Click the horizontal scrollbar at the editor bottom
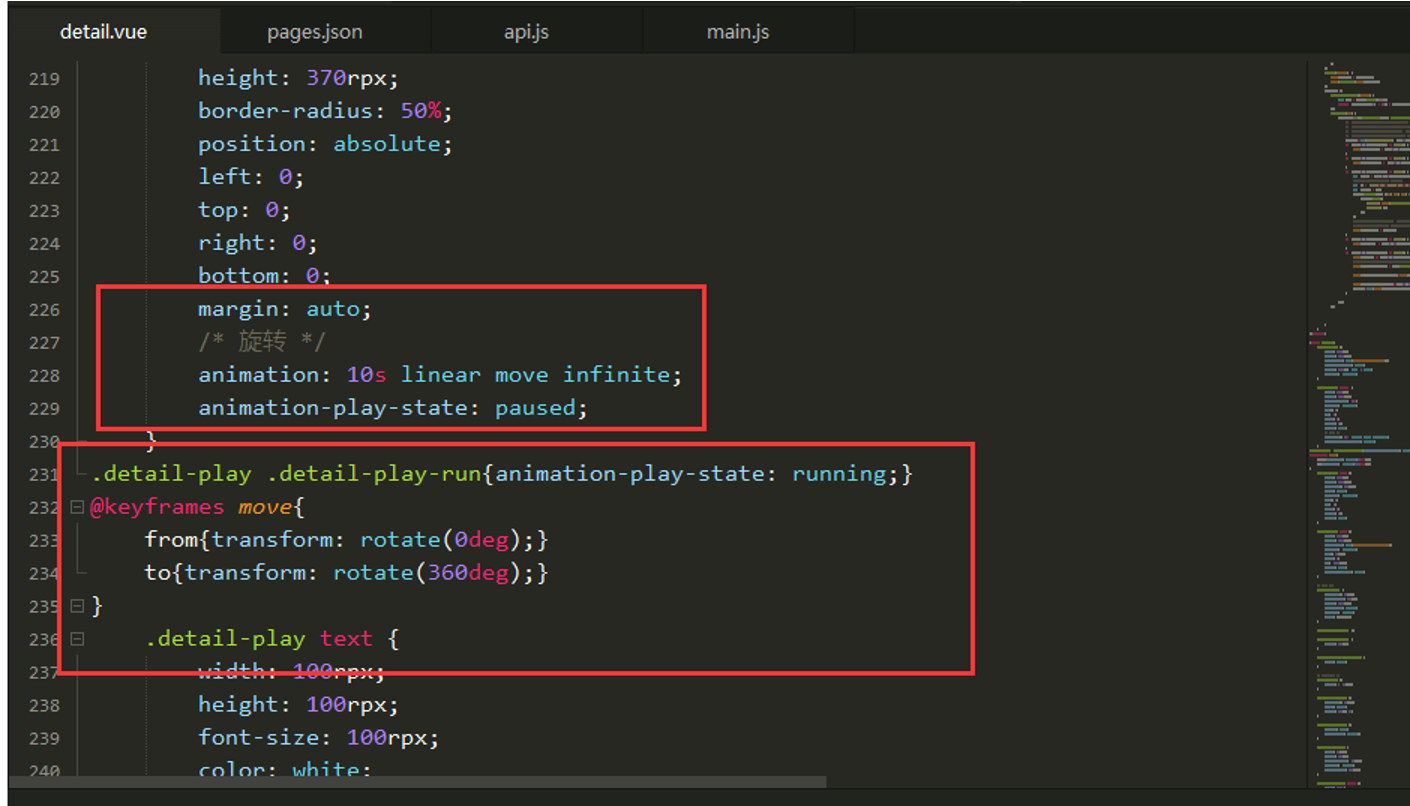 [x=418, y=782]
